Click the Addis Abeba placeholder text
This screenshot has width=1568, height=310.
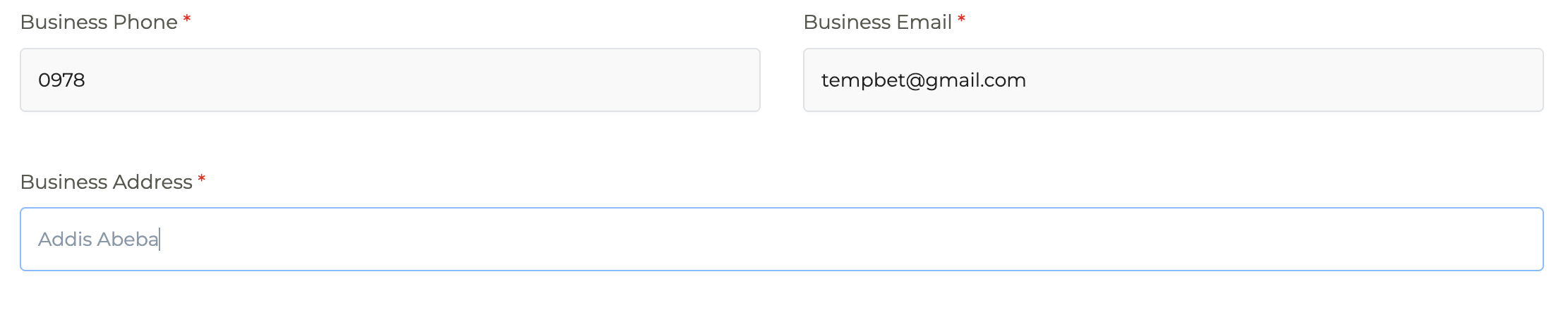tap(98, 240)
